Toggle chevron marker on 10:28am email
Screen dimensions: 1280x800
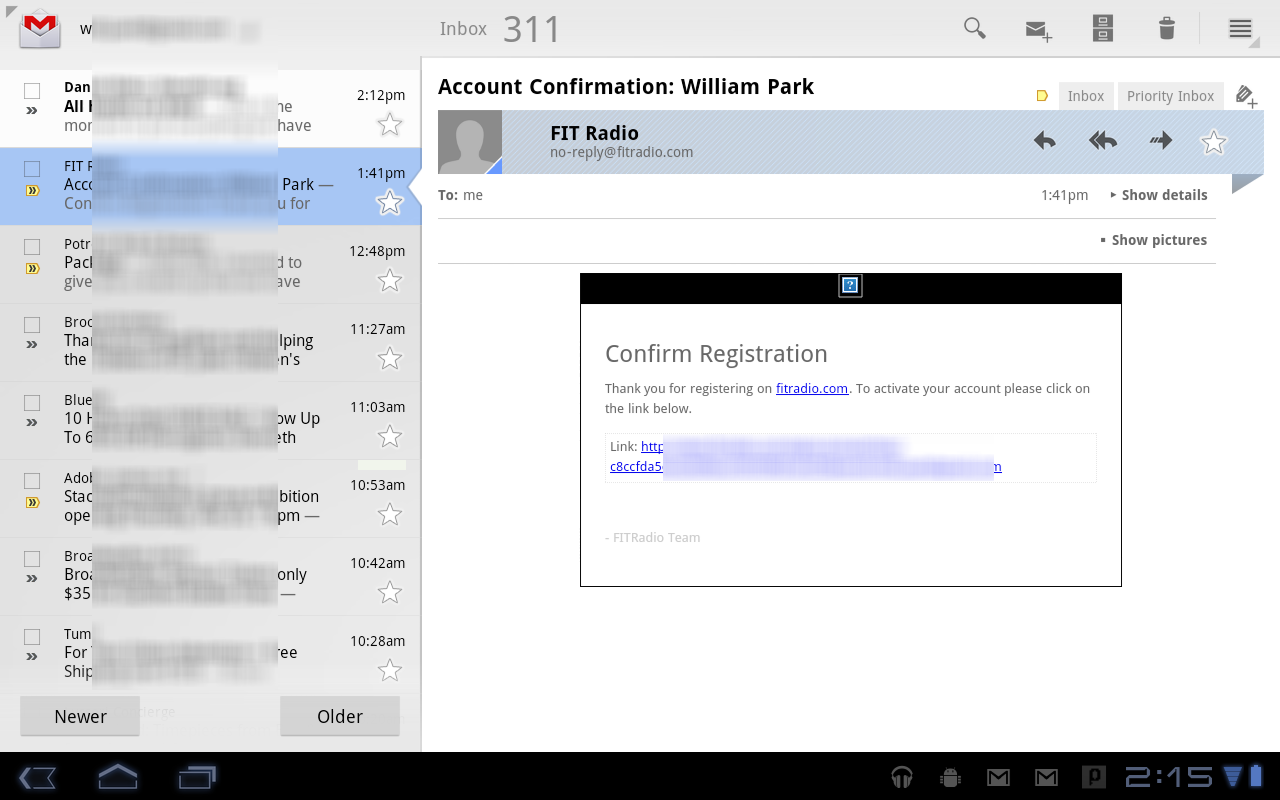(x=32, y=656)
